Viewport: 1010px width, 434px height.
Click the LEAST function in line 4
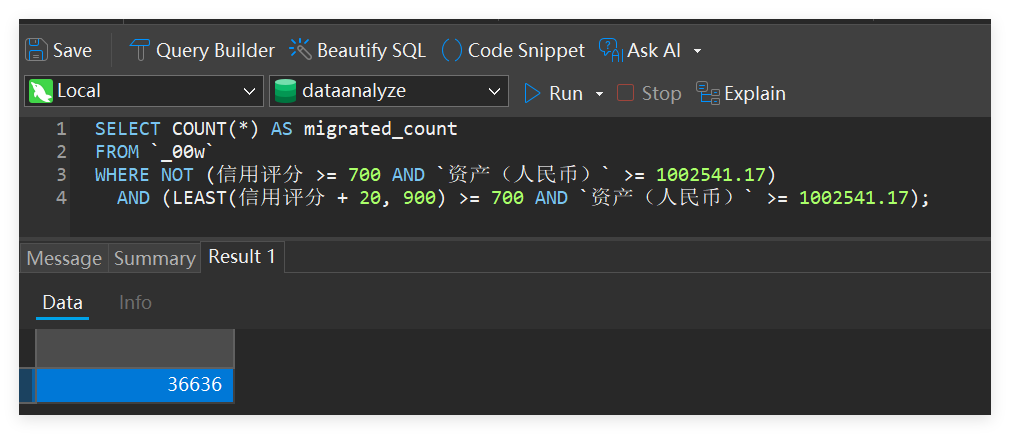pyautogui.click(x=199, y=198)
